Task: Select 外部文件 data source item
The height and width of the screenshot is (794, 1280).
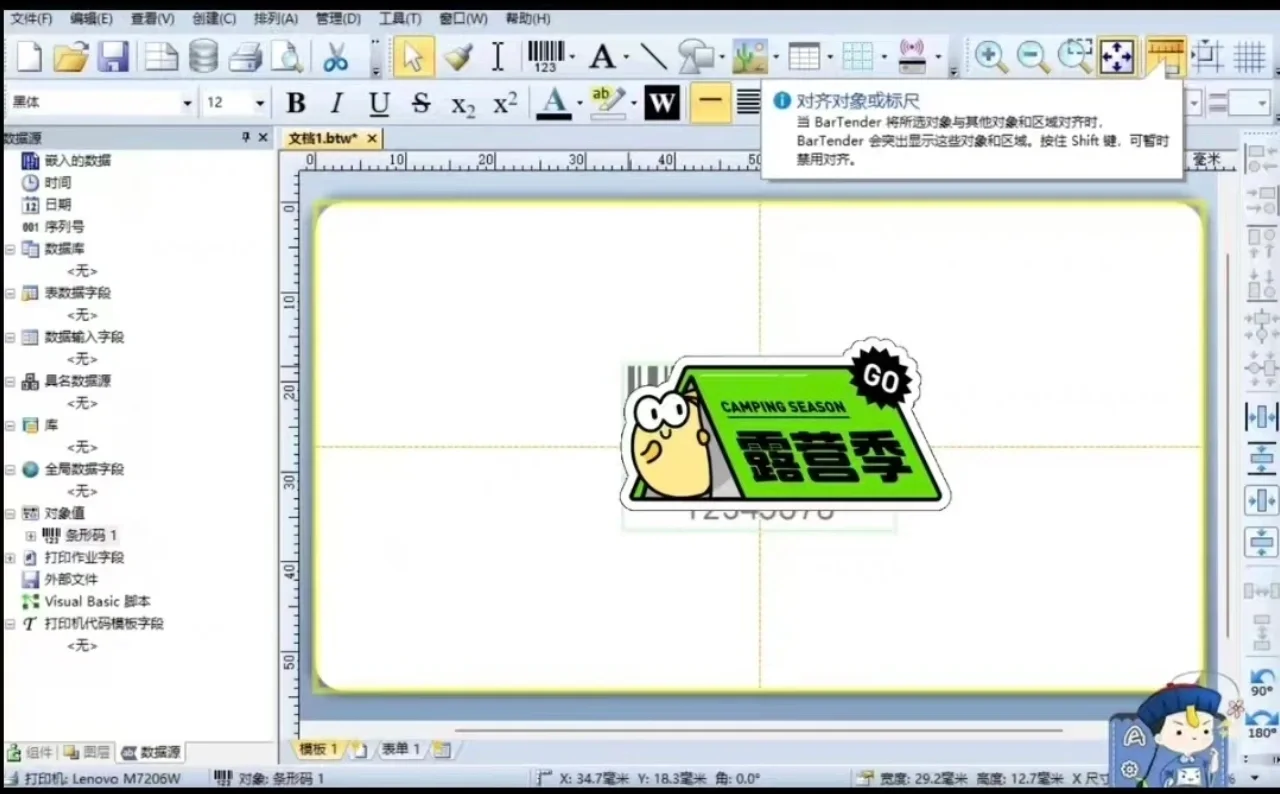Action: [x=71, y=580]
